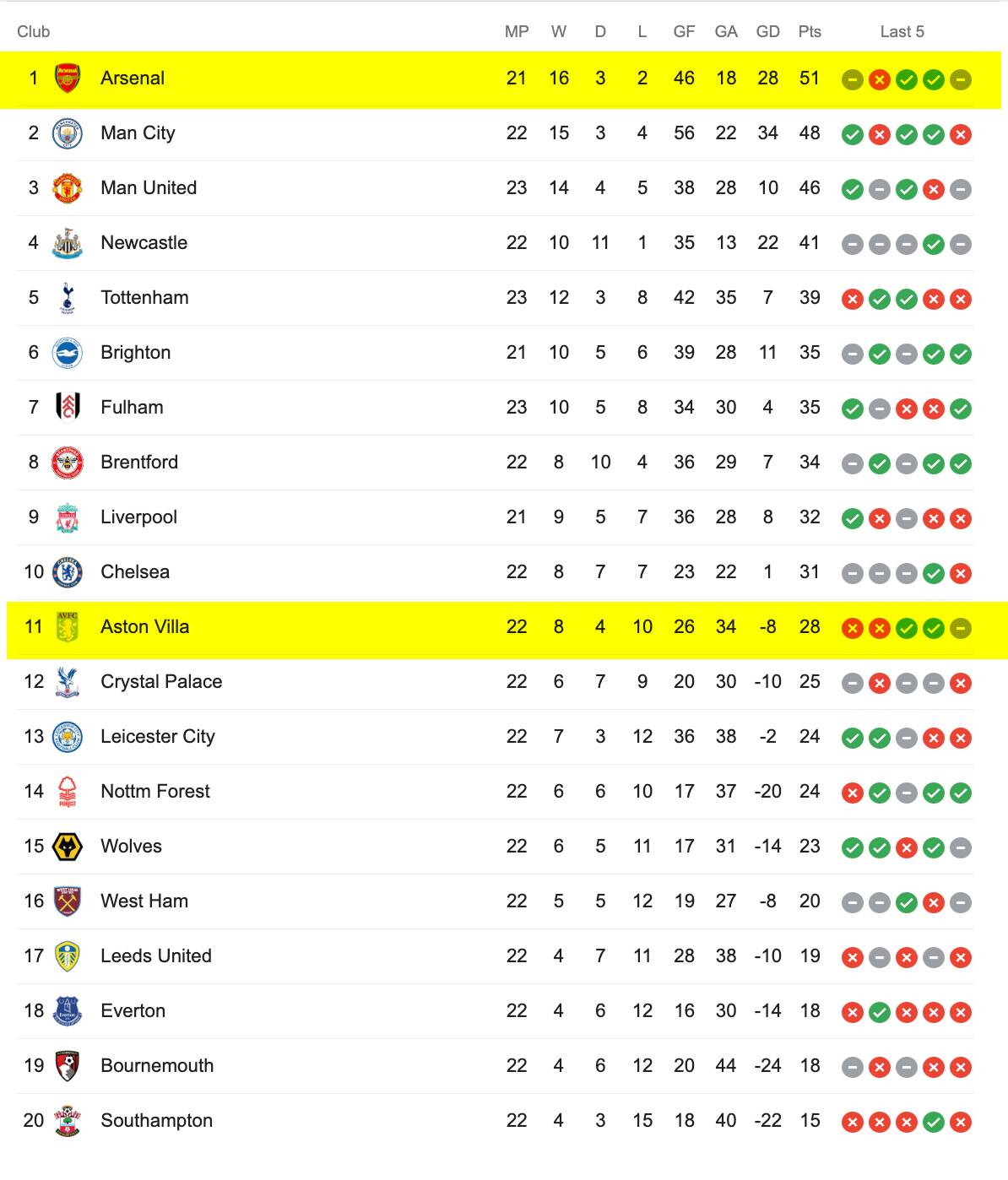The height and width of the screenshot is (1180, 1008).
Task: Open the Brighton team link
Action: click(x=135, y=352)
